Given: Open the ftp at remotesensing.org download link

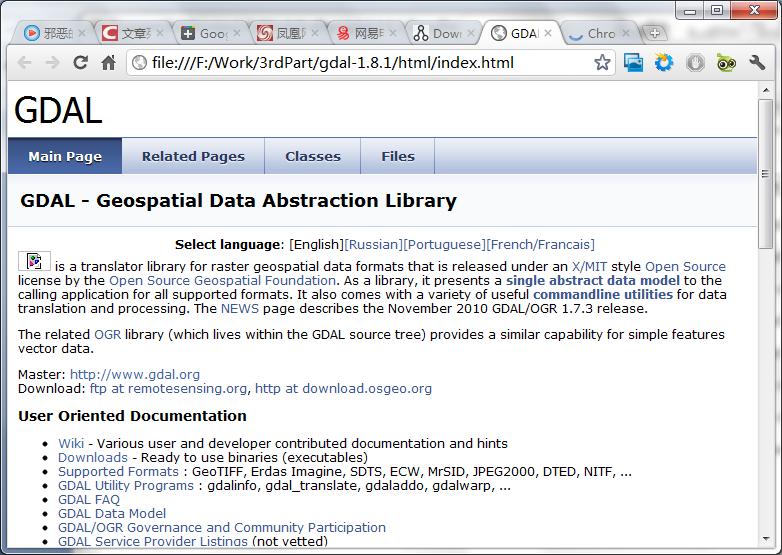Looking at the screenshot, I should click(168, 388).
